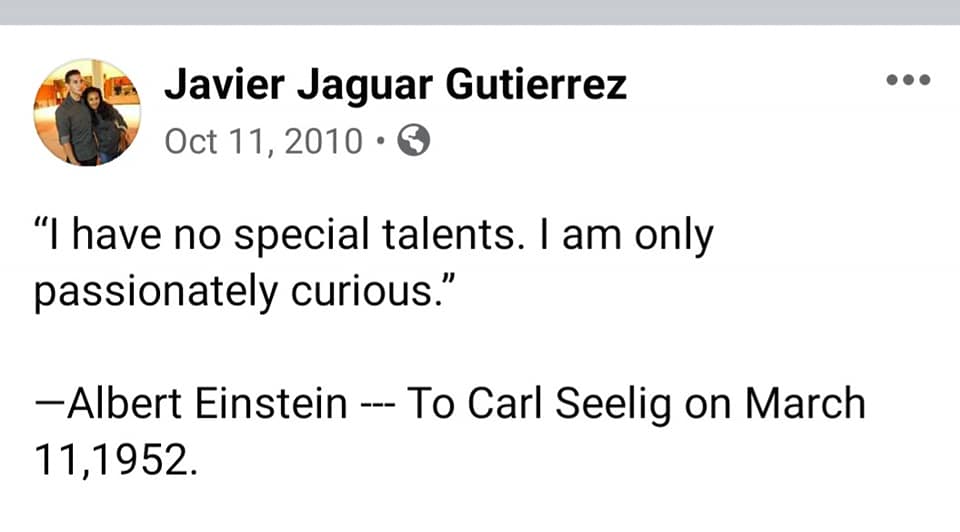The height and width of the screenshot is (532, 960).
Task: Click the globe public audience icon
Action: 414,142
